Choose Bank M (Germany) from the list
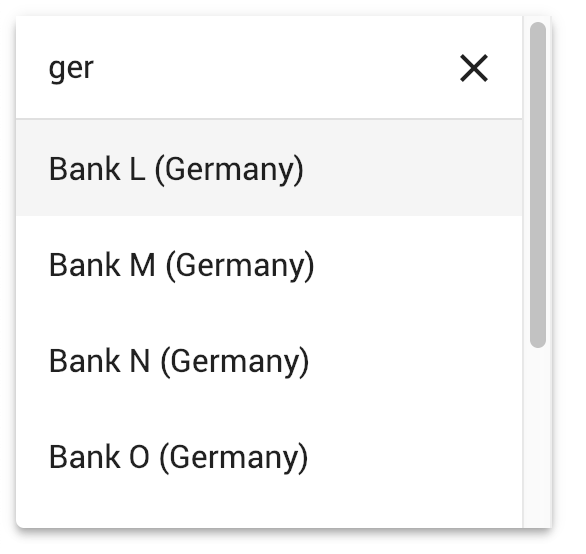 pos(269,264)
